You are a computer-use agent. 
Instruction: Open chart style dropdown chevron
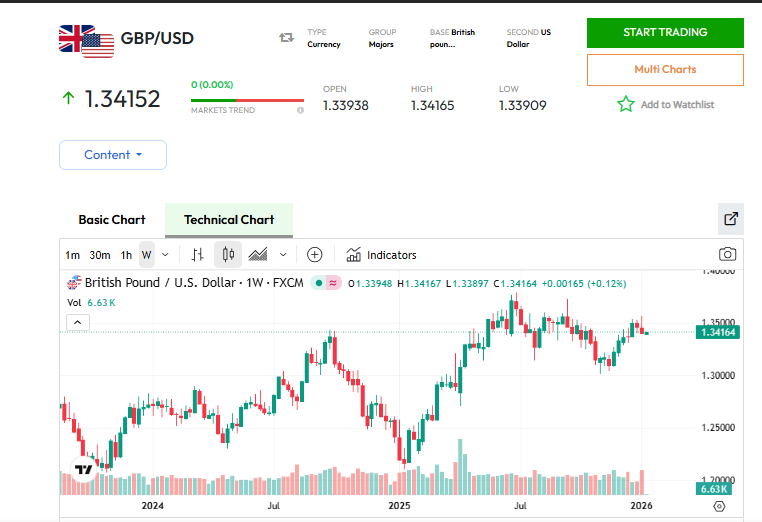[283, 255]
